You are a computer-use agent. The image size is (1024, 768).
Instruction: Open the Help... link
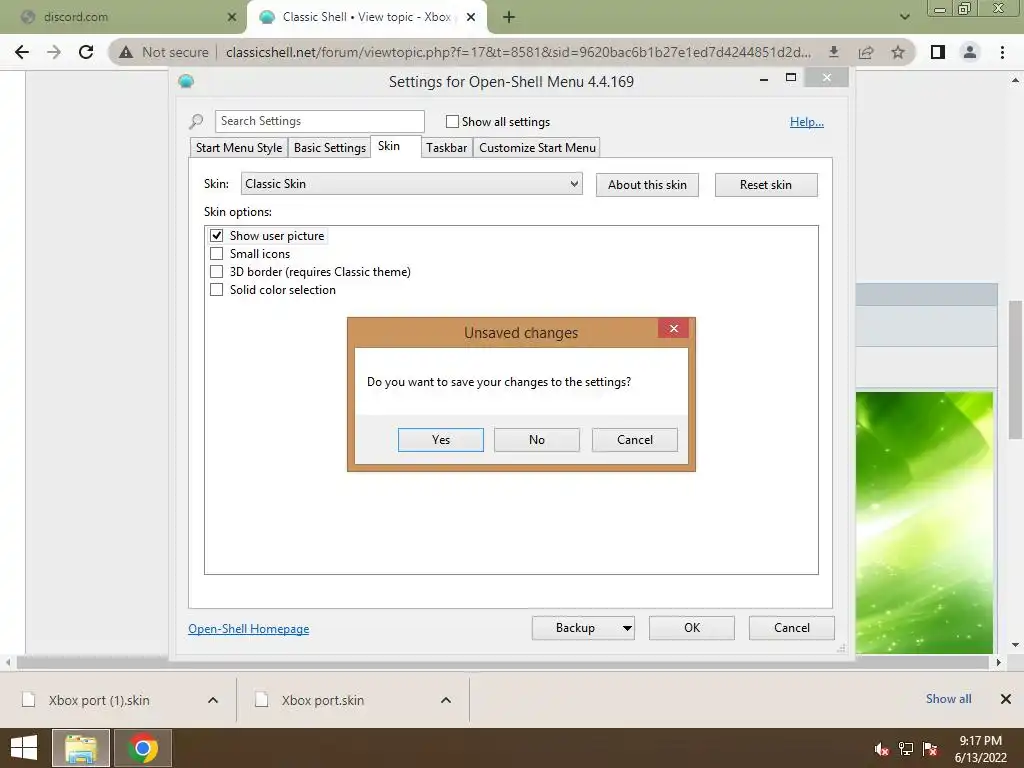(807, 122)
